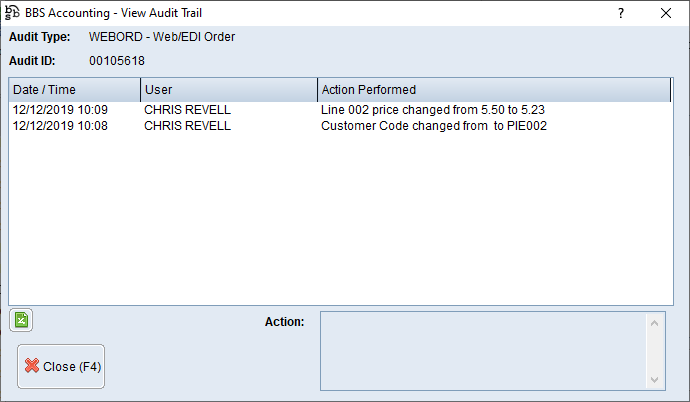
Task: Click CHRIS REVELL in the 10:09 row
Action: point(187,109)
